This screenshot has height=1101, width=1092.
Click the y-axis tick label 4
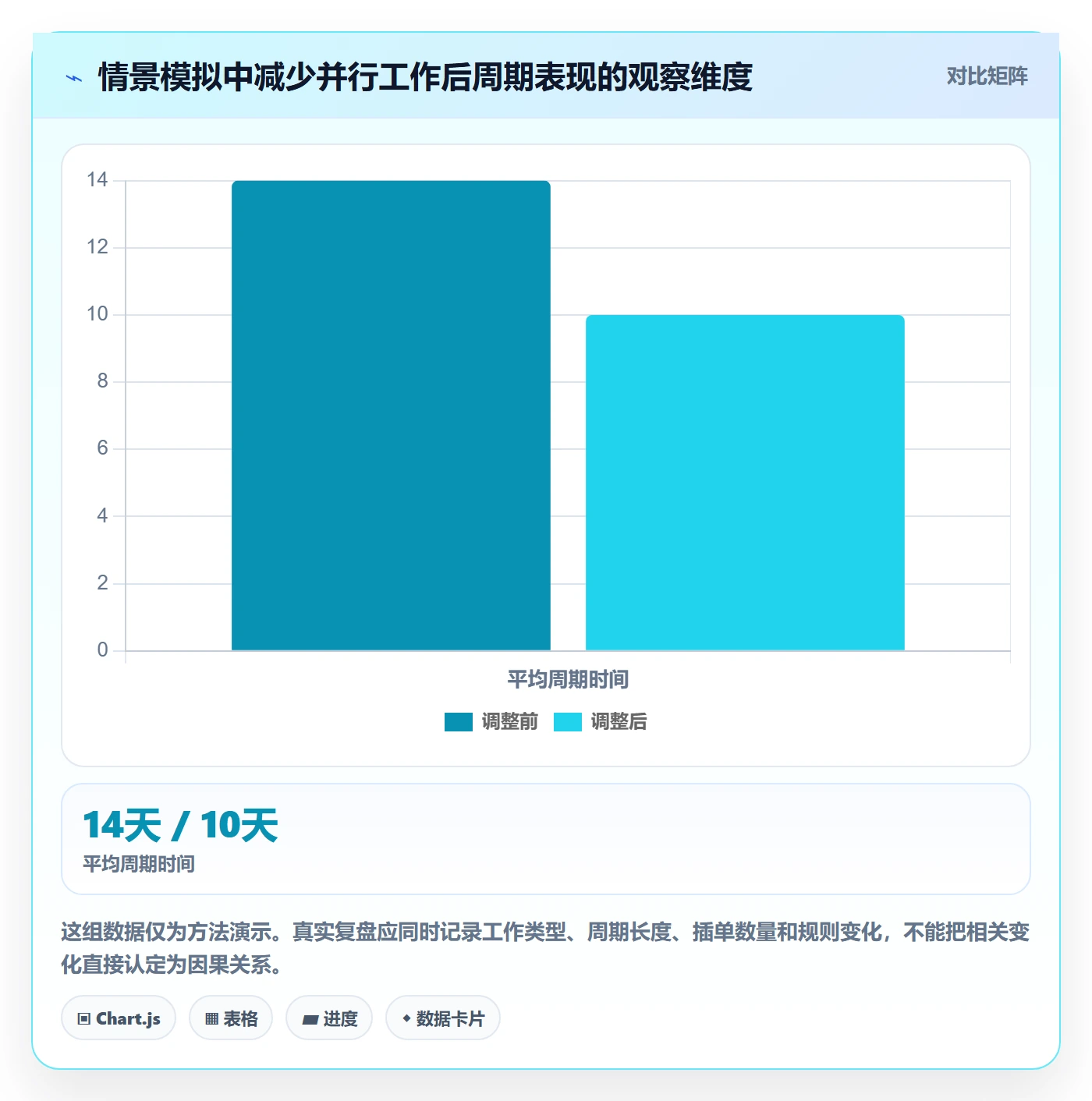102,515
